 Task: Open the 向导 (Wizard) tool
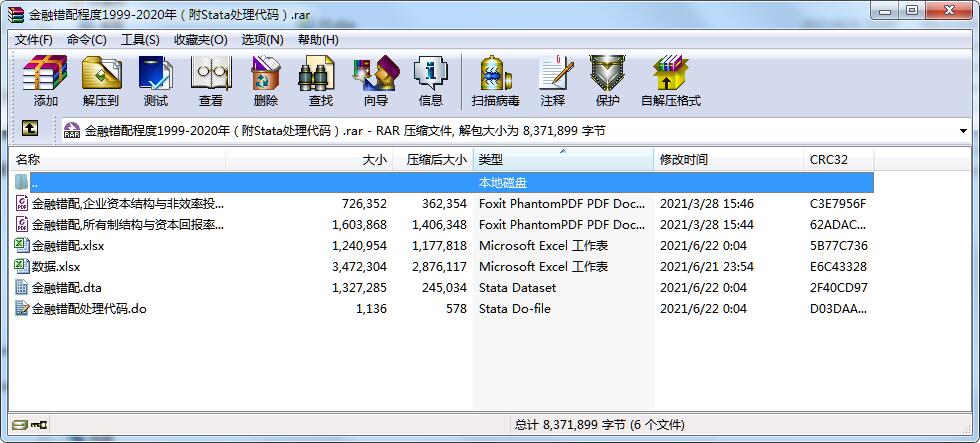pos(376,73)
